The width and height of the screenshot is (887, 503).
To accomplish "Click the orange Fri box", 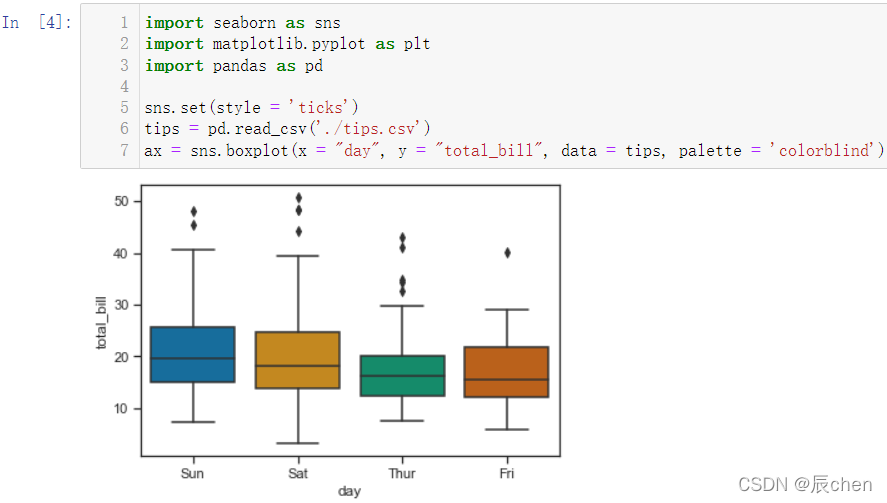I will [507, 372].
